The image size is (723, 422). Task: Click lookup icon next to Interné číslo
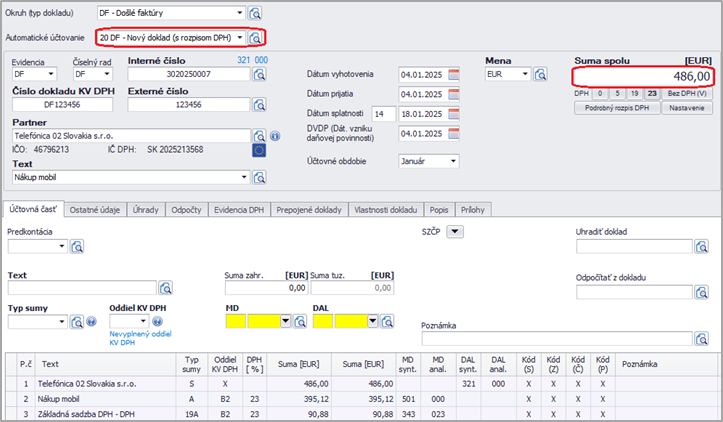coord(259,74)
